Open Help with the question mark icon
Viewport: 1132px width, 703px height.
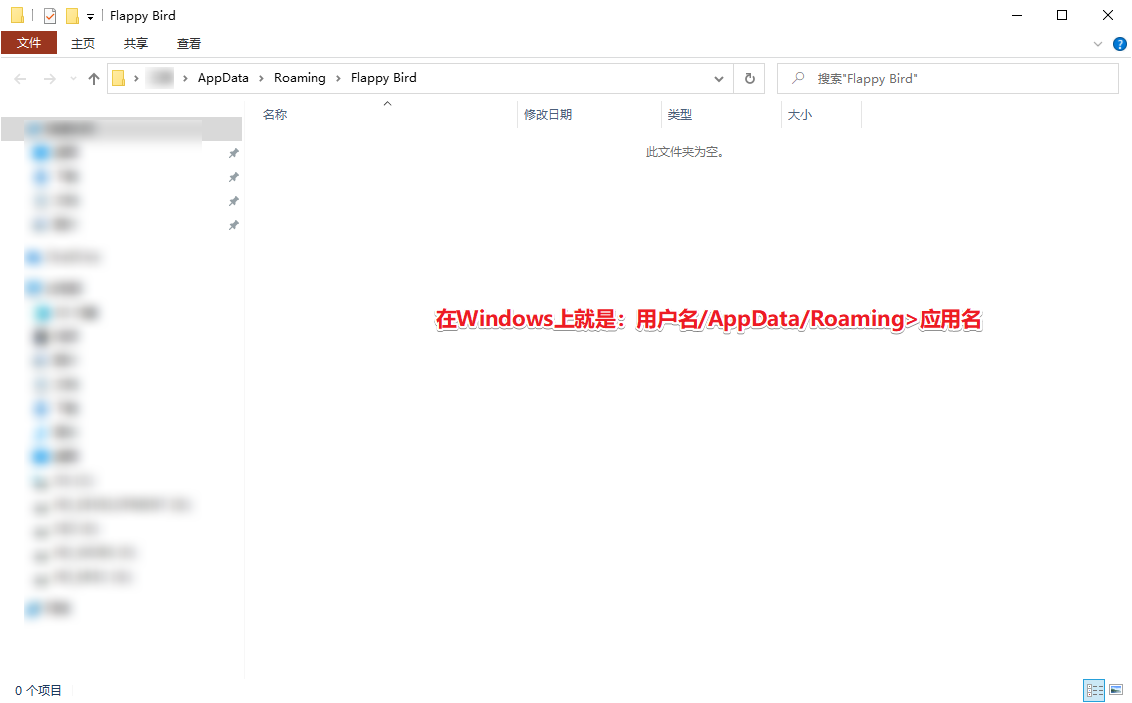(x=1120, y=44)
